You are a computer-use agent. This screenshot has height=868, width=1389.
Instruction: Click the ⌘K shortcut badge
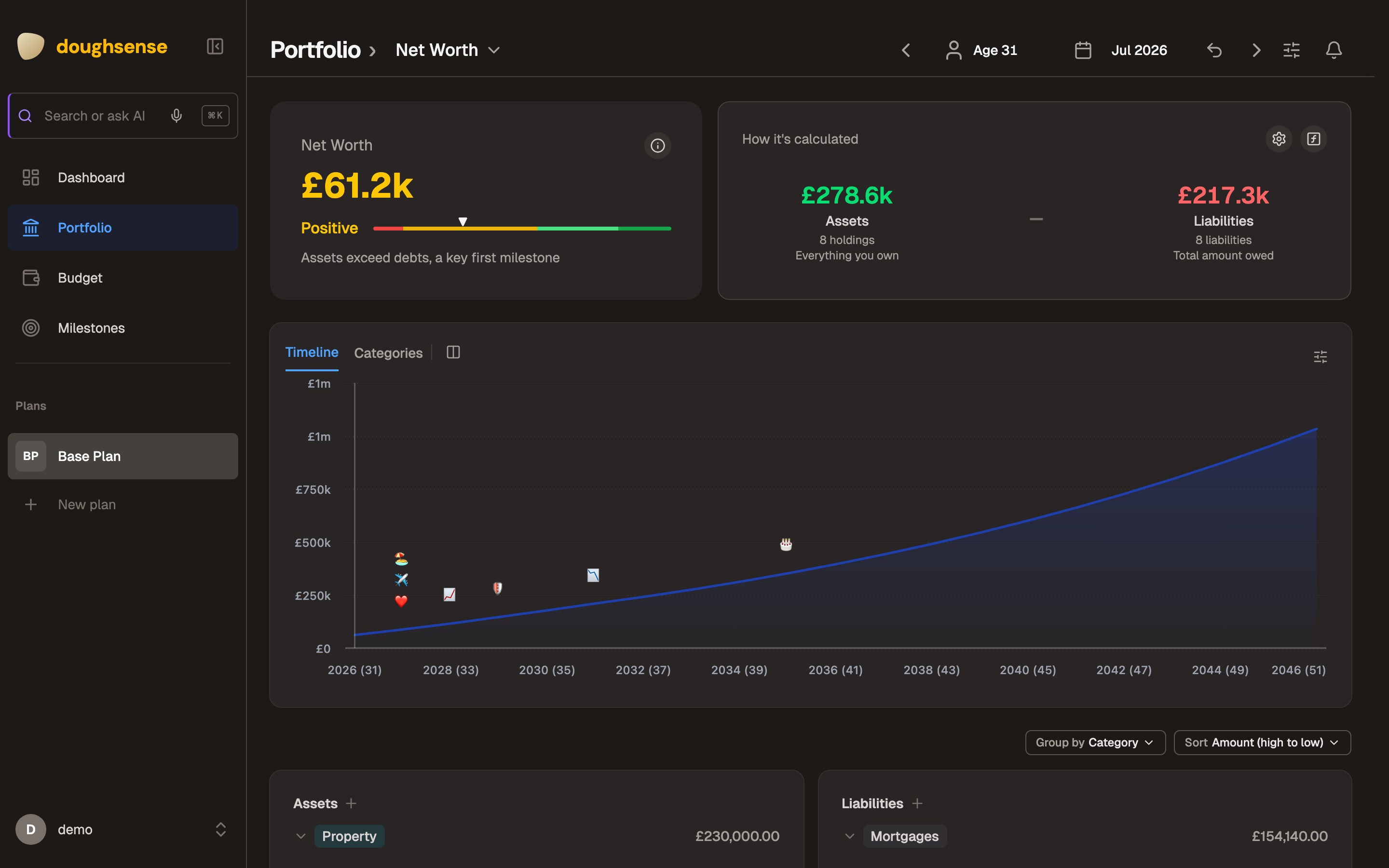pyautogui.click(x=215, y=115)
